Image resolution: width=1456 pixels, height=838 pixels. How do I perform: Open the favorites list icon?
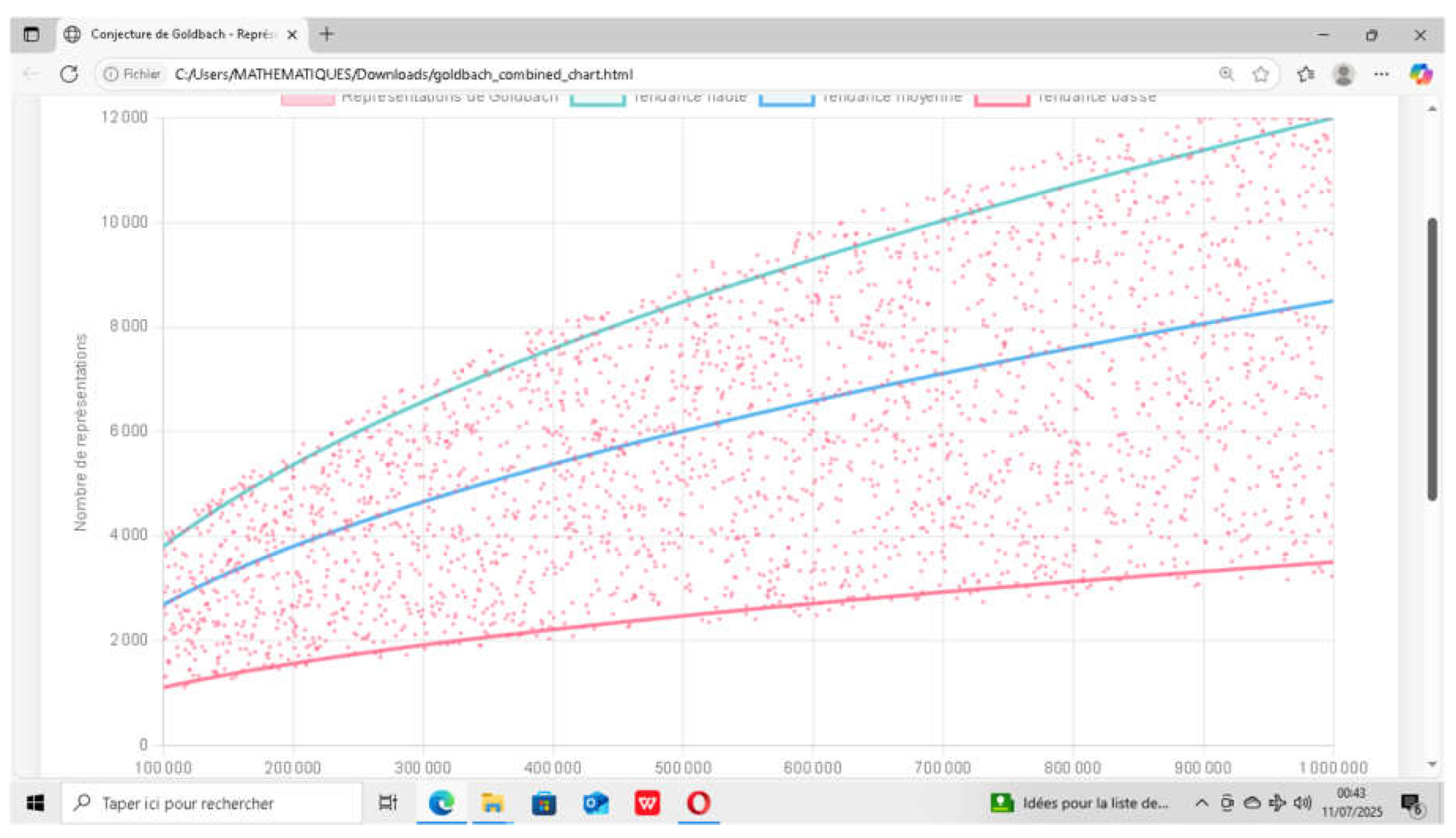1305,74
